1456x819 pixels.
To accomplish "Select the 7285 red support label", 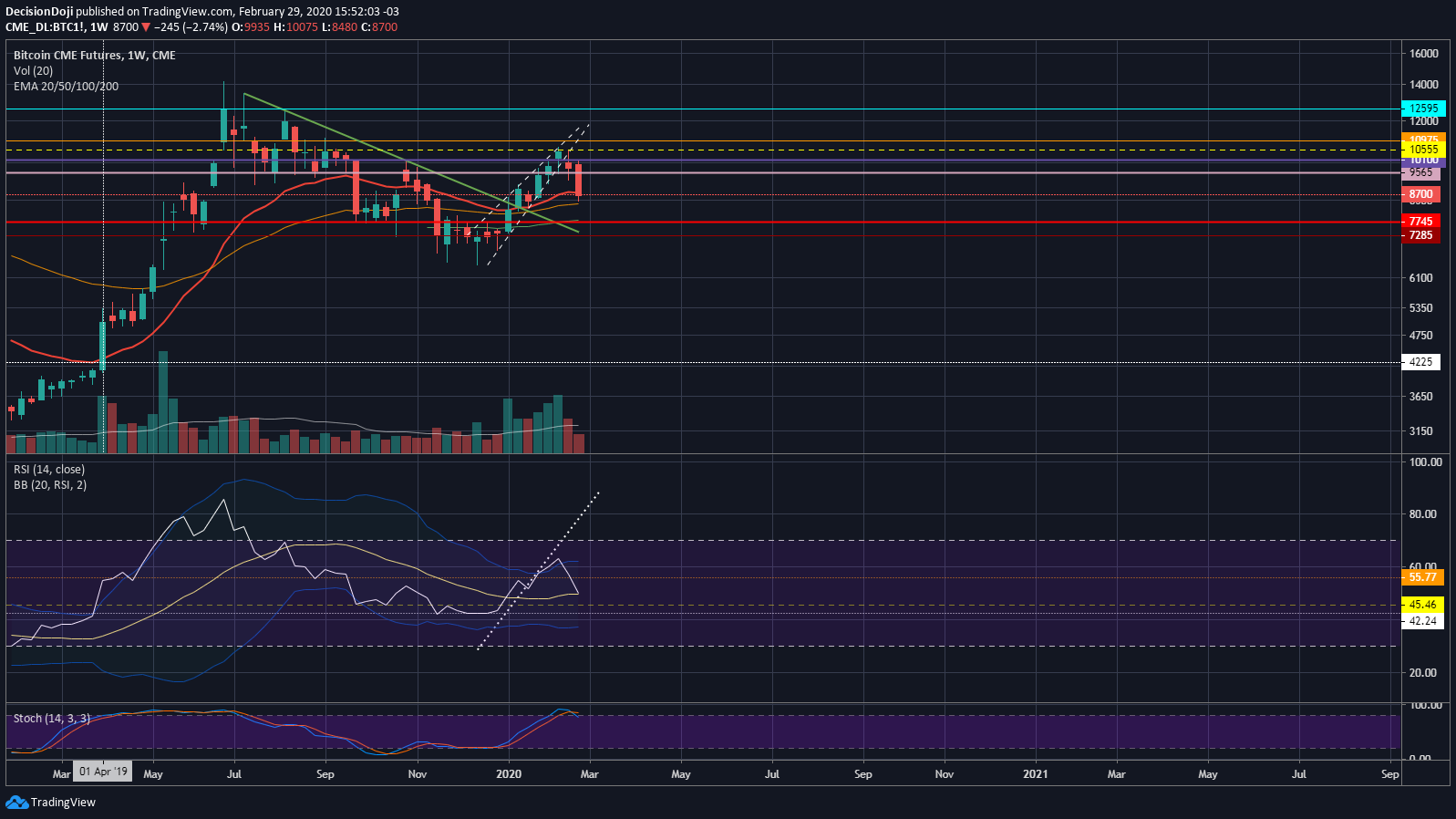I will click(x=1421, y=235).
